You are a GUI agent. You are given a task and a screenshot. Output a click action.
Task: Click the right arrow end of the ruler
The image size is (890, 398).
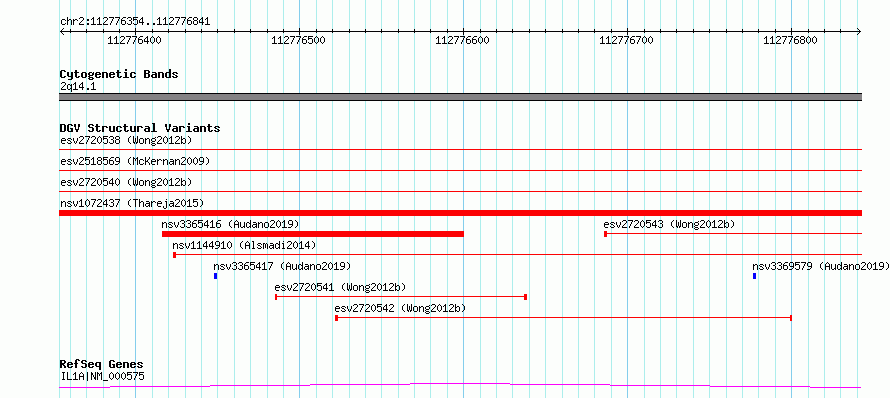(859, 31)
